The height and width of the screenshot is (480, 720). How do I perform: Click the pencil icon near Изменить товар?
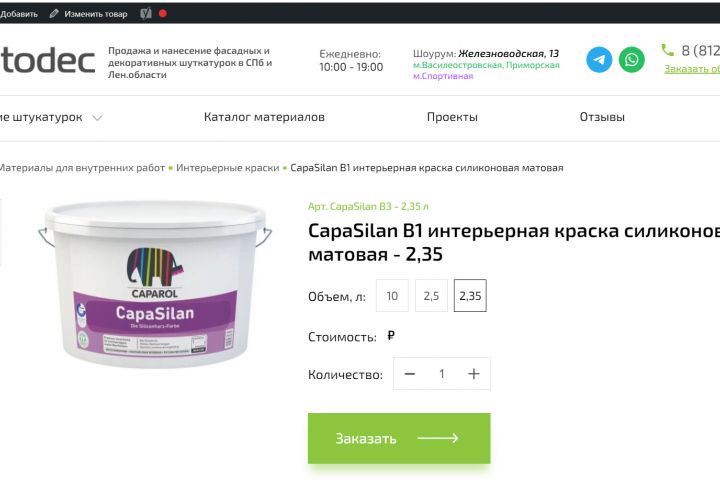(54, 14)
